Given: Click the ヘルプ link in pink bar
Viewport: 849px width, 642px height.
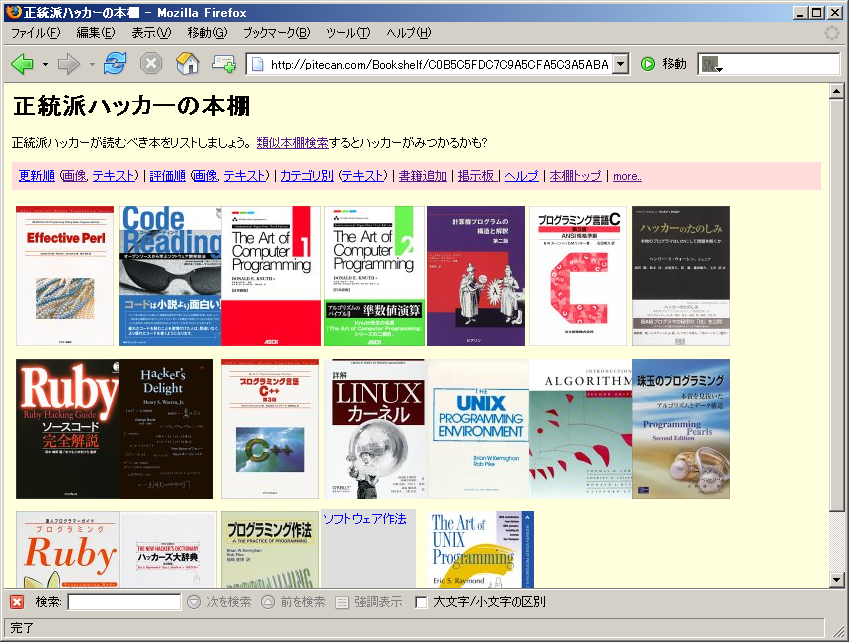Looking at the screenshot, I should pyautogui.click(x=522, y=176).
